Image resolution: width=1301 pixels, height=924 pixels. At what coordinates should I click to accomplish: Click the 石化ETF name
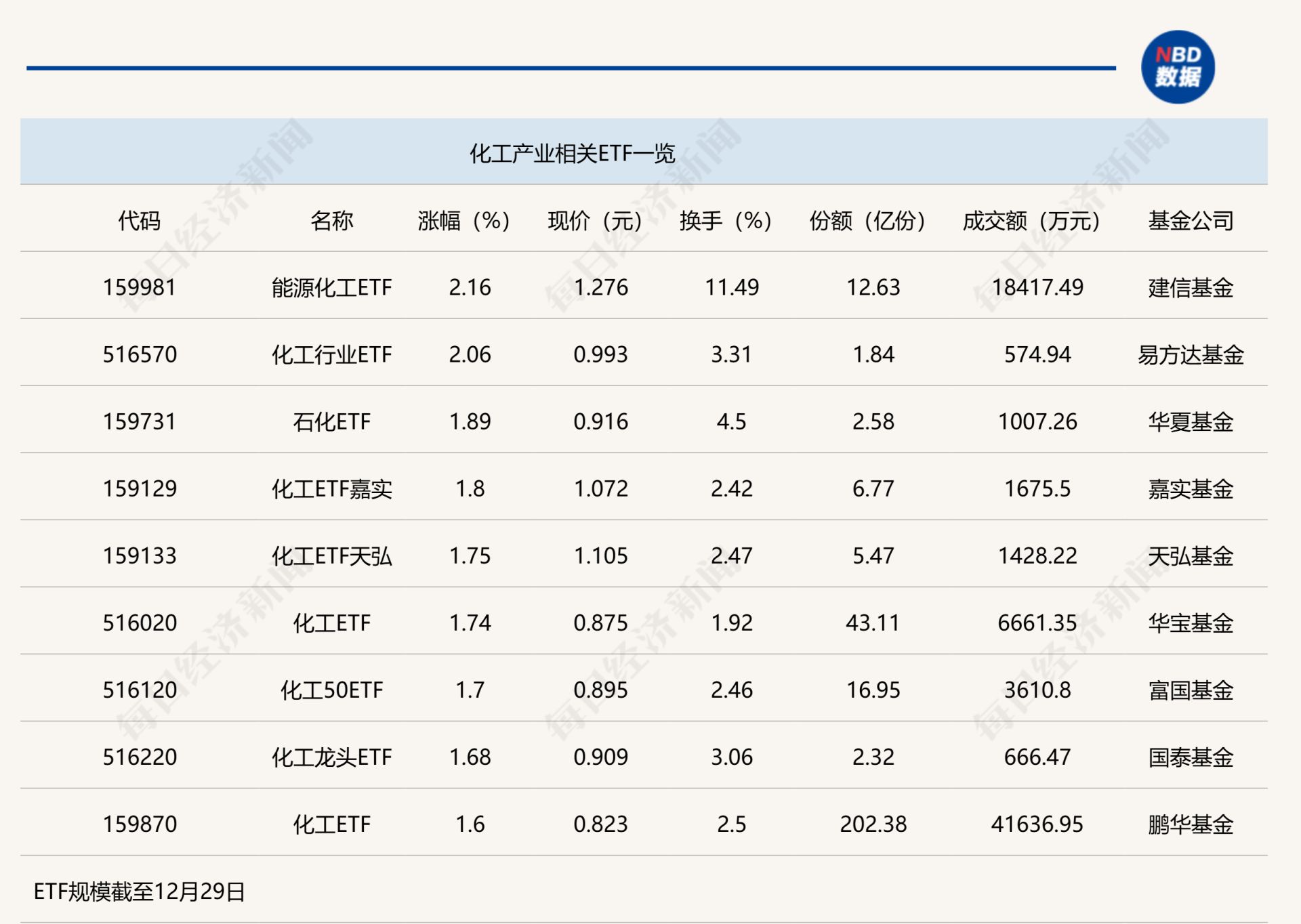pos(331,422)
